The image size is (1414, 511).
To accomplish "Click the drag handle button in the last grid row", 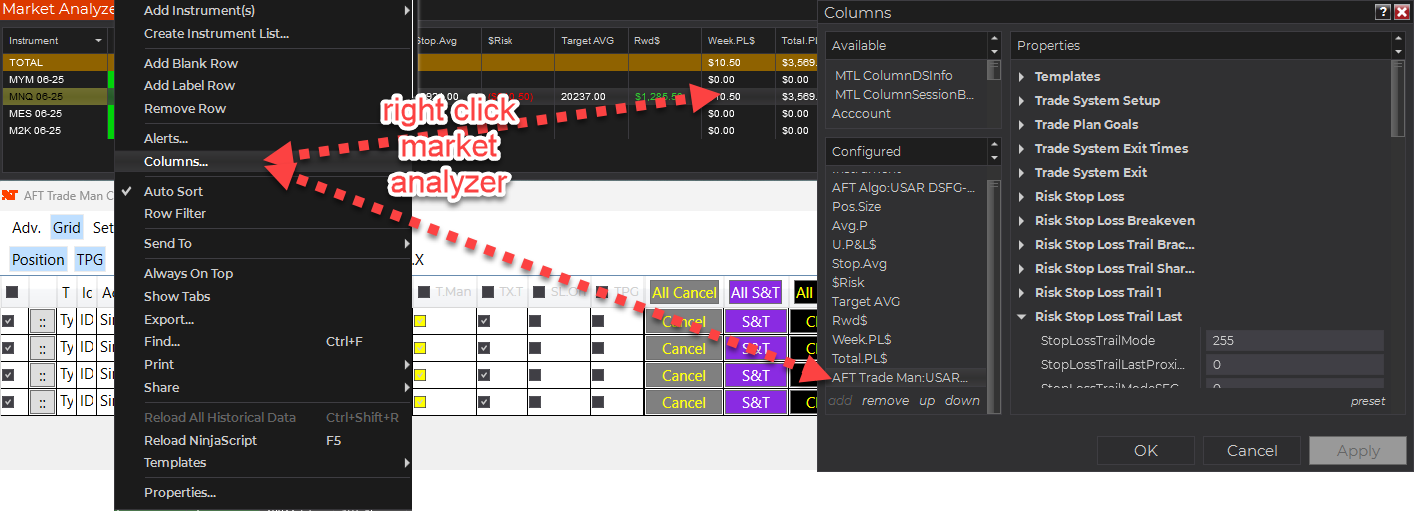I will [43, 403].
